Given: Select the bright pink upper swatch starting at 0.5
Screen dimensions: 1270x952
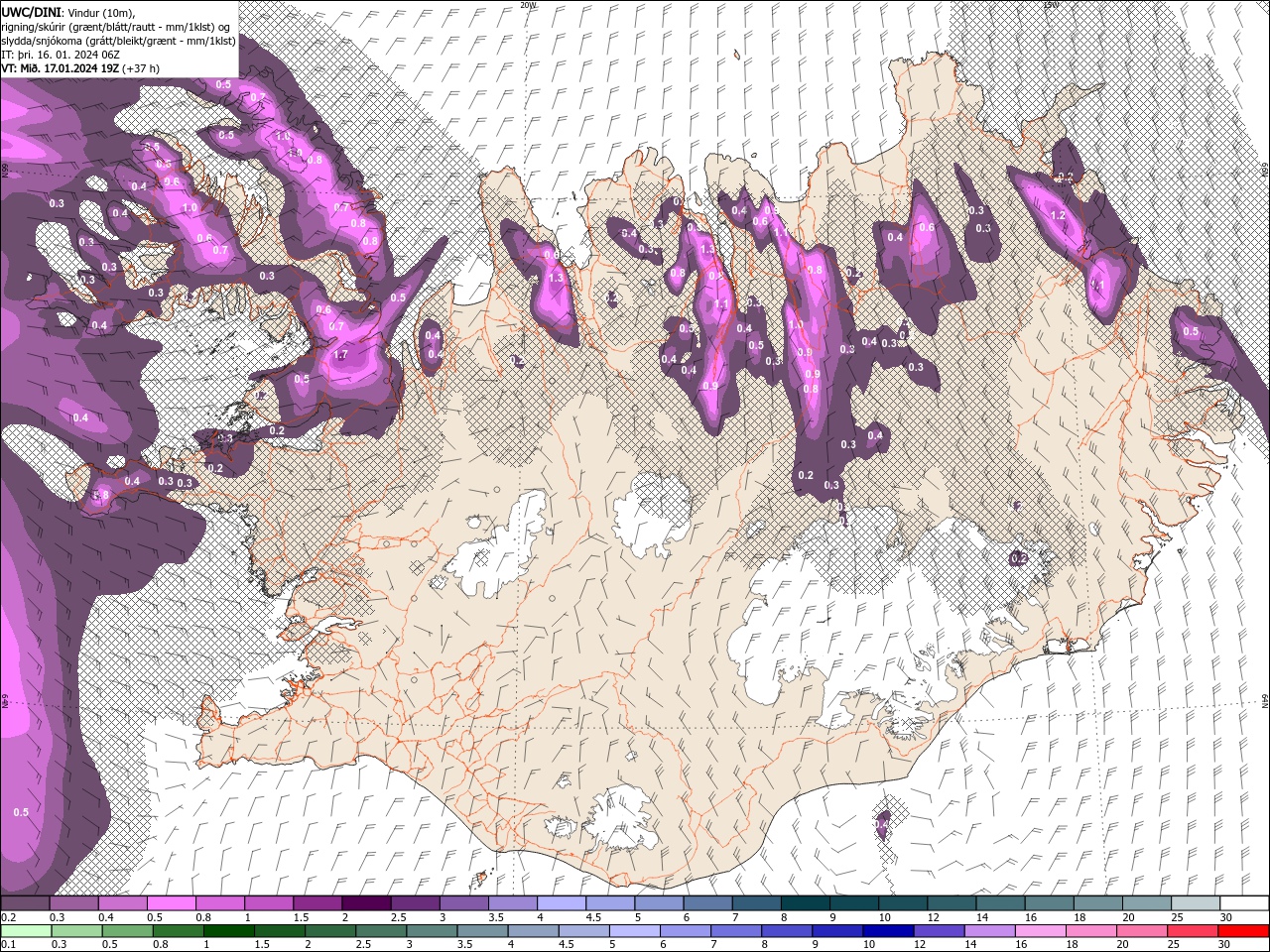Looking at the screenshot, I should tap(172, 903).
